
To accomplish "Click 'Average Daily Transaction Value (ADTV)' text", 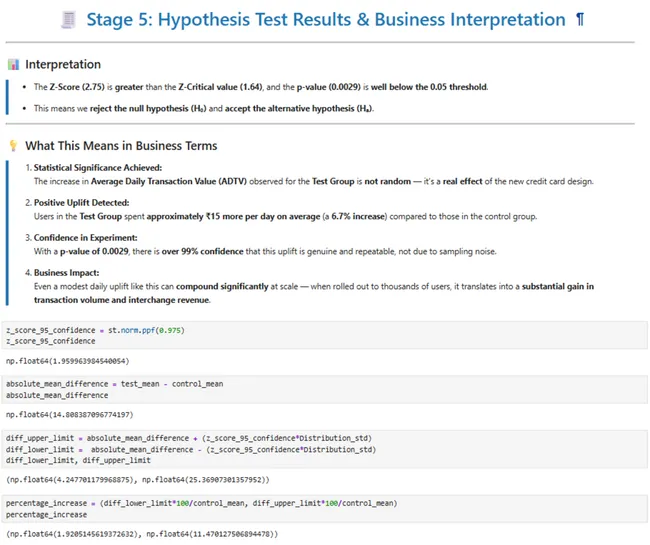I will pyautogui.click(x=169, y=182).
